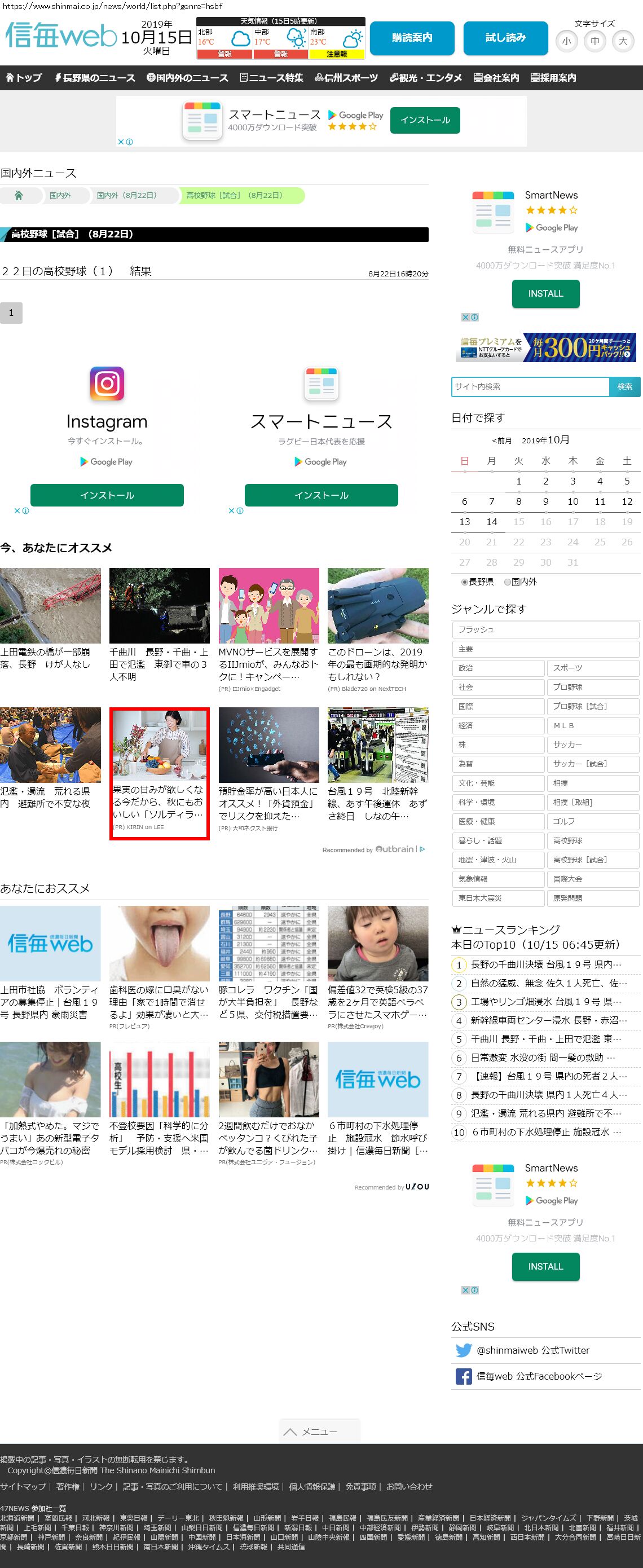Click the ad info icon on the upper sidebar ad
Screen dimensions: 643x1568
tap(474, 317)
